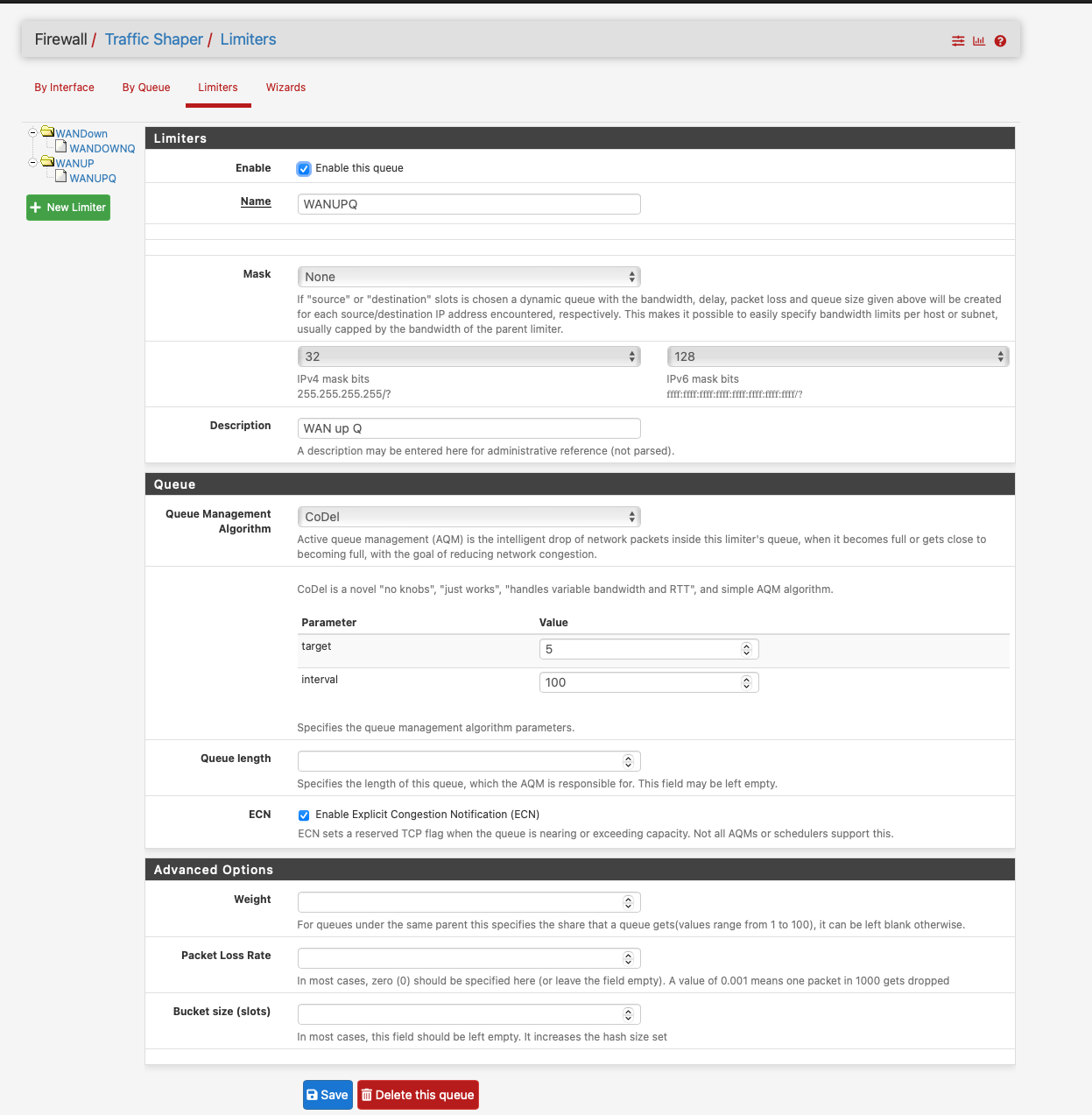
Task: Select WANUPQ queue in tree
Action: coord(93,179)
